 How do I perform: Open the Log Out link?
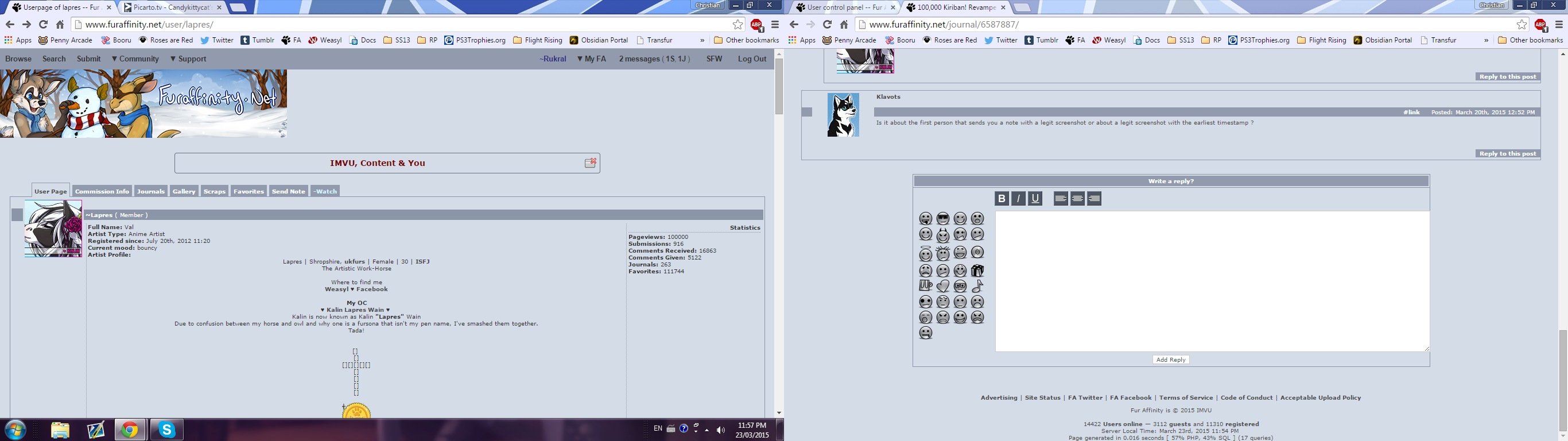point(752,59)
